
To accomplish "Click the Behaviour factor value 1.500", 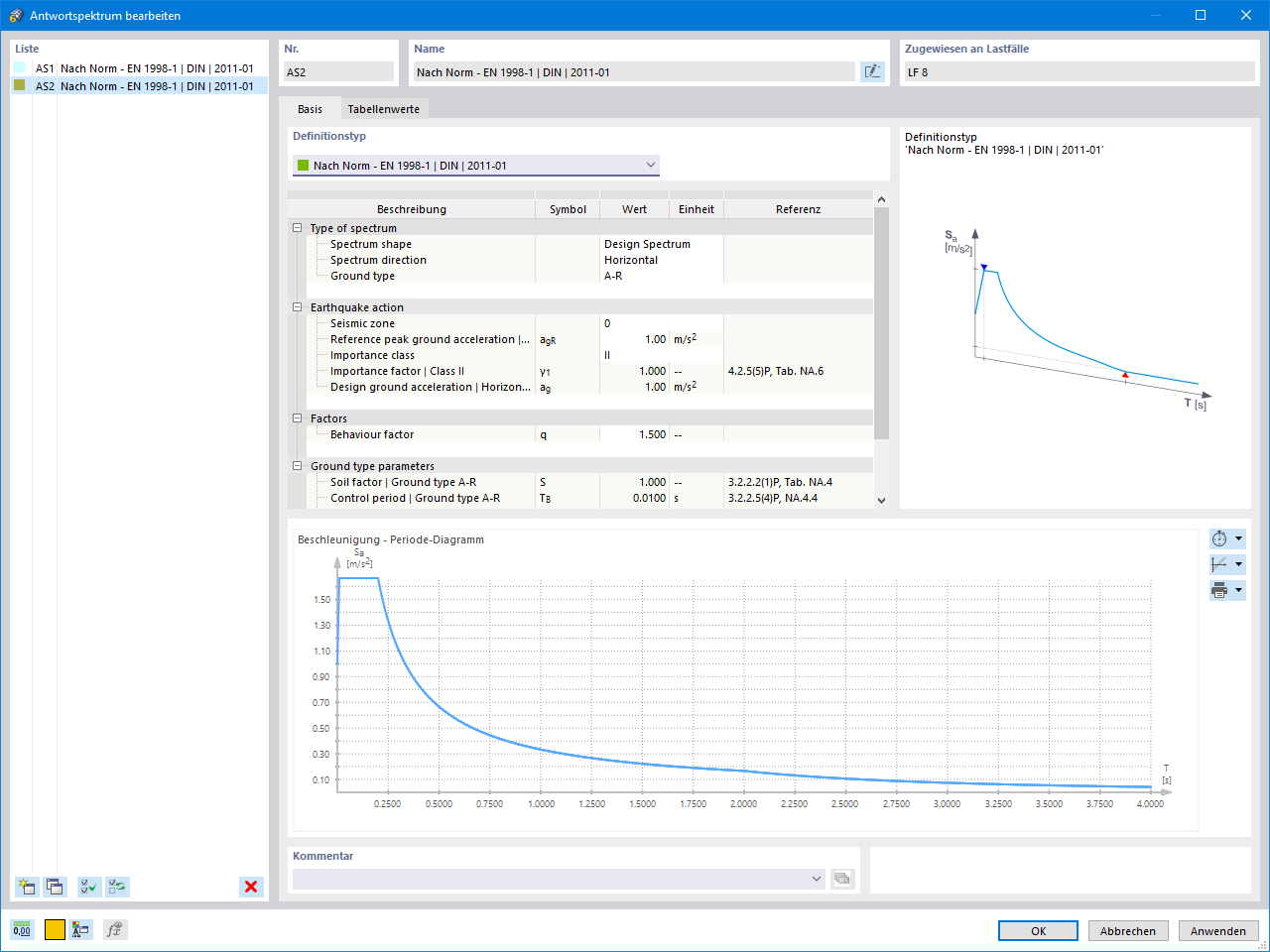I will [x=634, y=434].
